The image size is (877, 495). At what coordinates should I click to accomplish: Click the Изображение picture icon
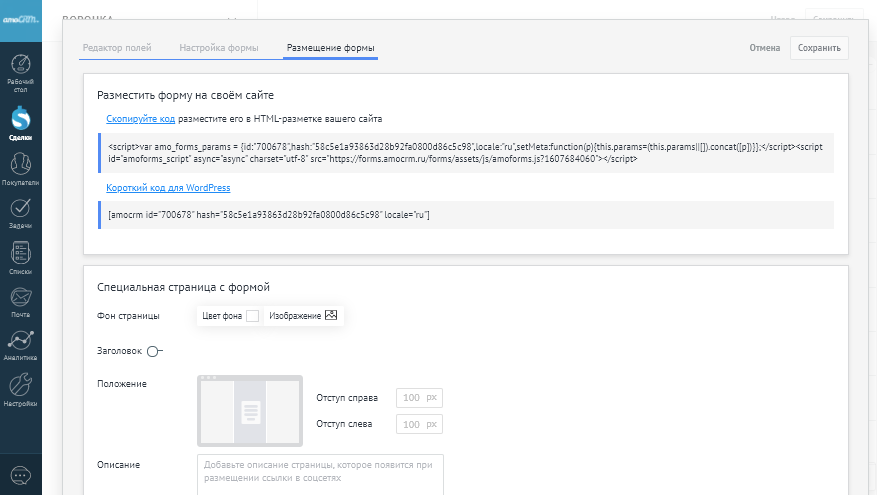[331, 315]
